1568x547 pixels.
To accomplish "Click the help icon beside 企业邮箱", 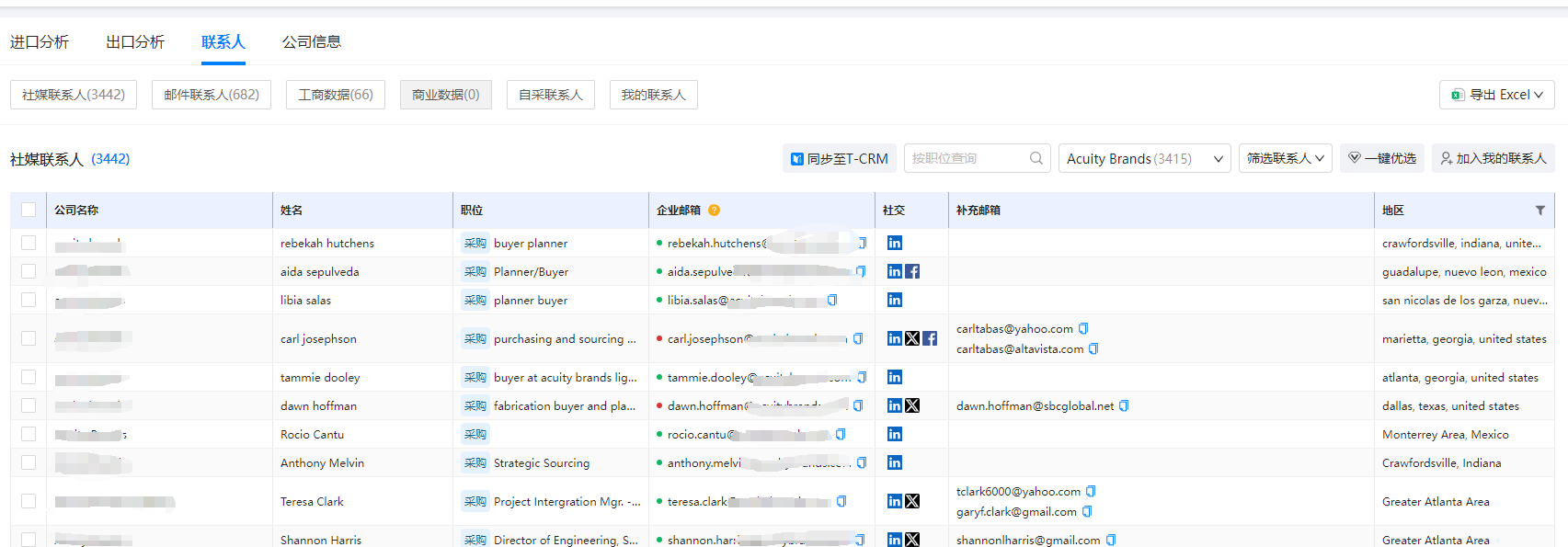I will tap(714, 211).
